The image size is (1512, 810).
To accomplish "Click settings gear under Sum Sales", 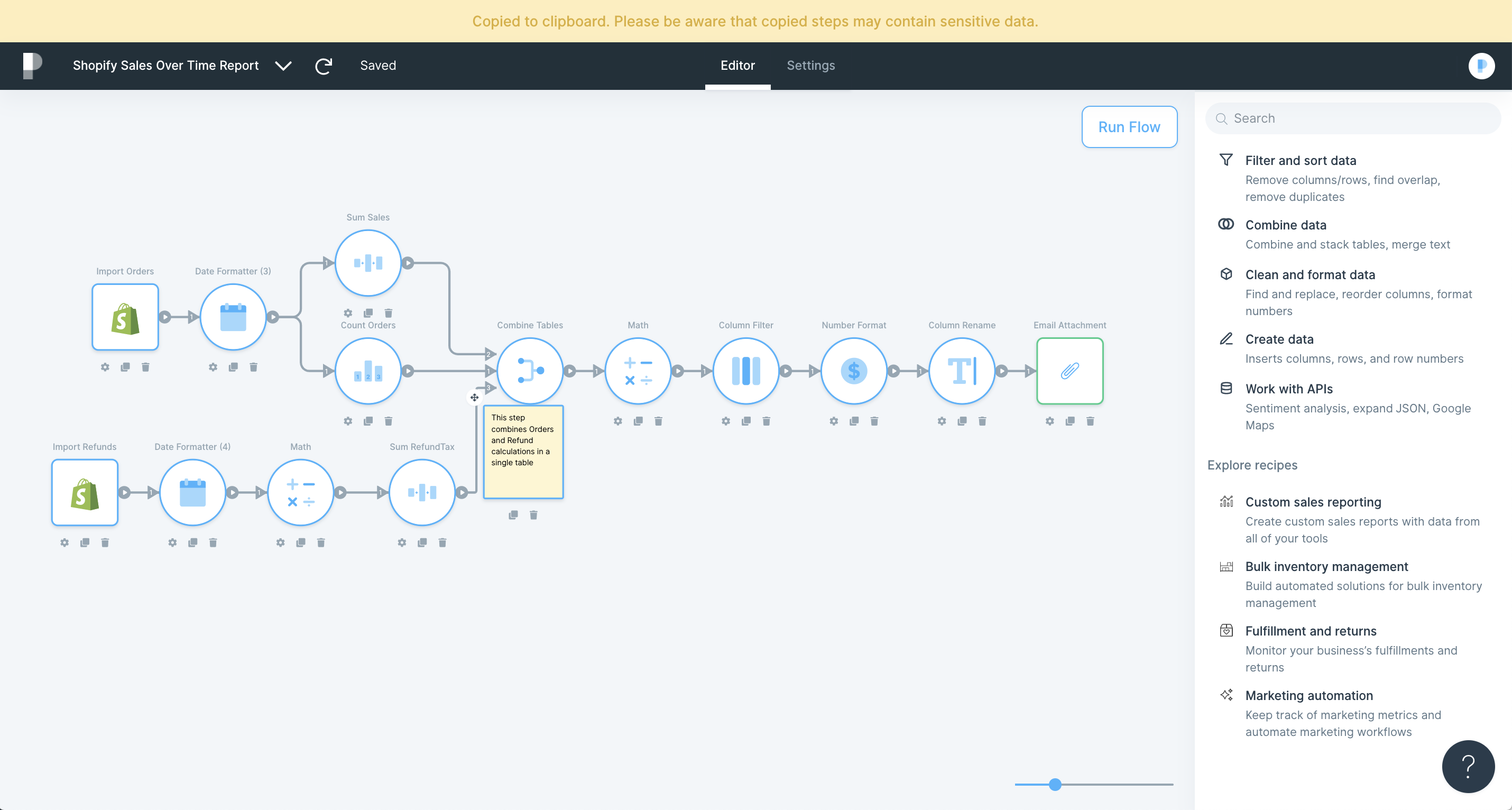I will pyautogui.click(x=348, y=313).
